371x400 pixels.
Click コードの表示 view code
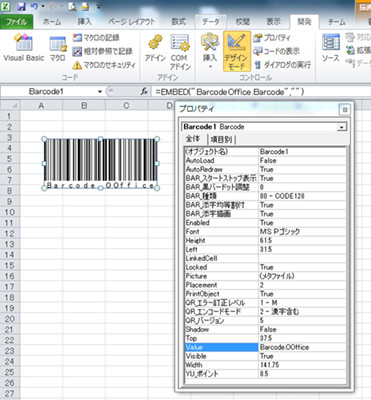[x=276, y=51]
